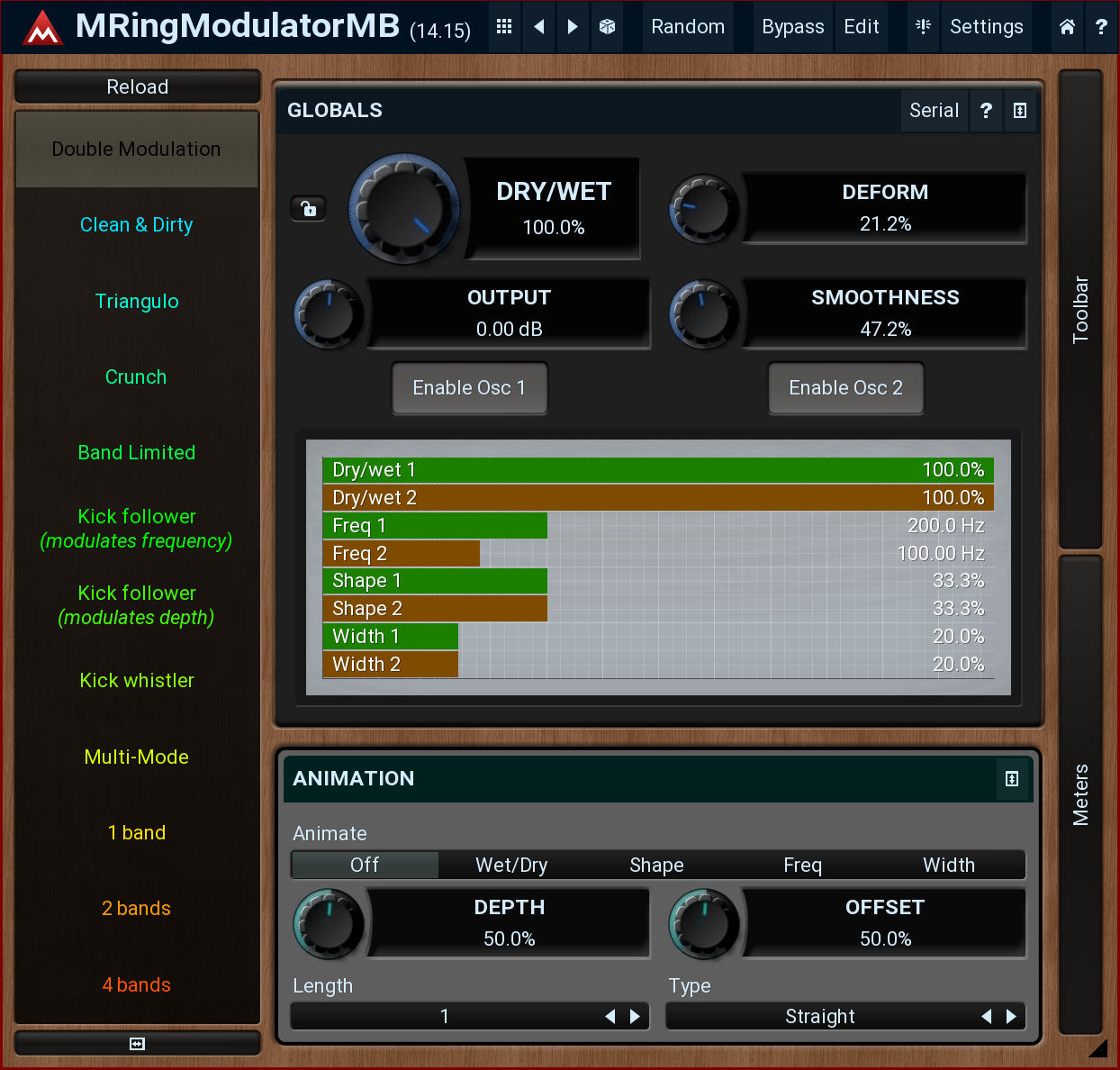Click next arrow on Type selector
The image size is (1120, 1070).
(x=1011, y=1017)
